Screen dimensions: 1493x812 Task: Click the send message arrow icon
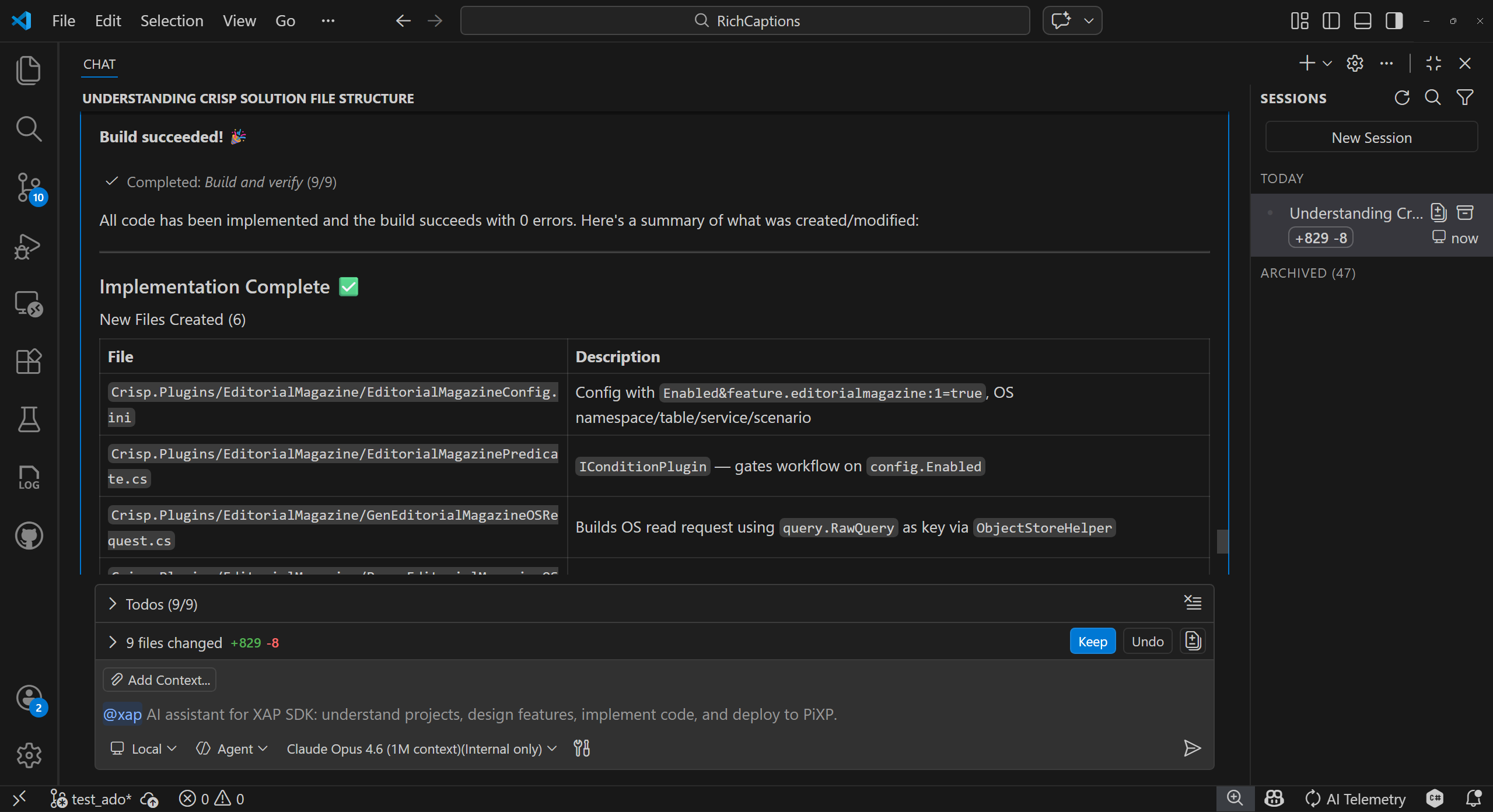tap(1192, 748)
